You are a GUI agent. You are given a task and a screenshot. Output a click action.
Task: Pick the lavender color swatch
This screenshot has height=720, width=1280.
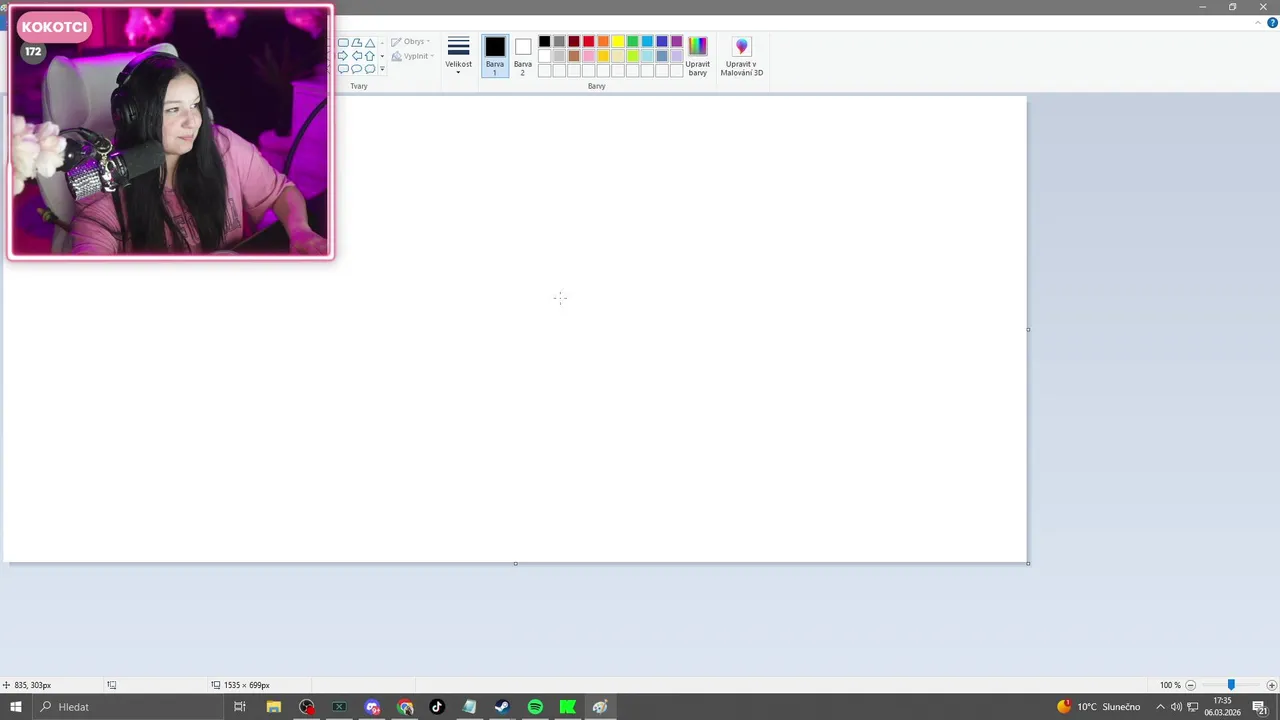pyautogui.click(x=677, y=56)
